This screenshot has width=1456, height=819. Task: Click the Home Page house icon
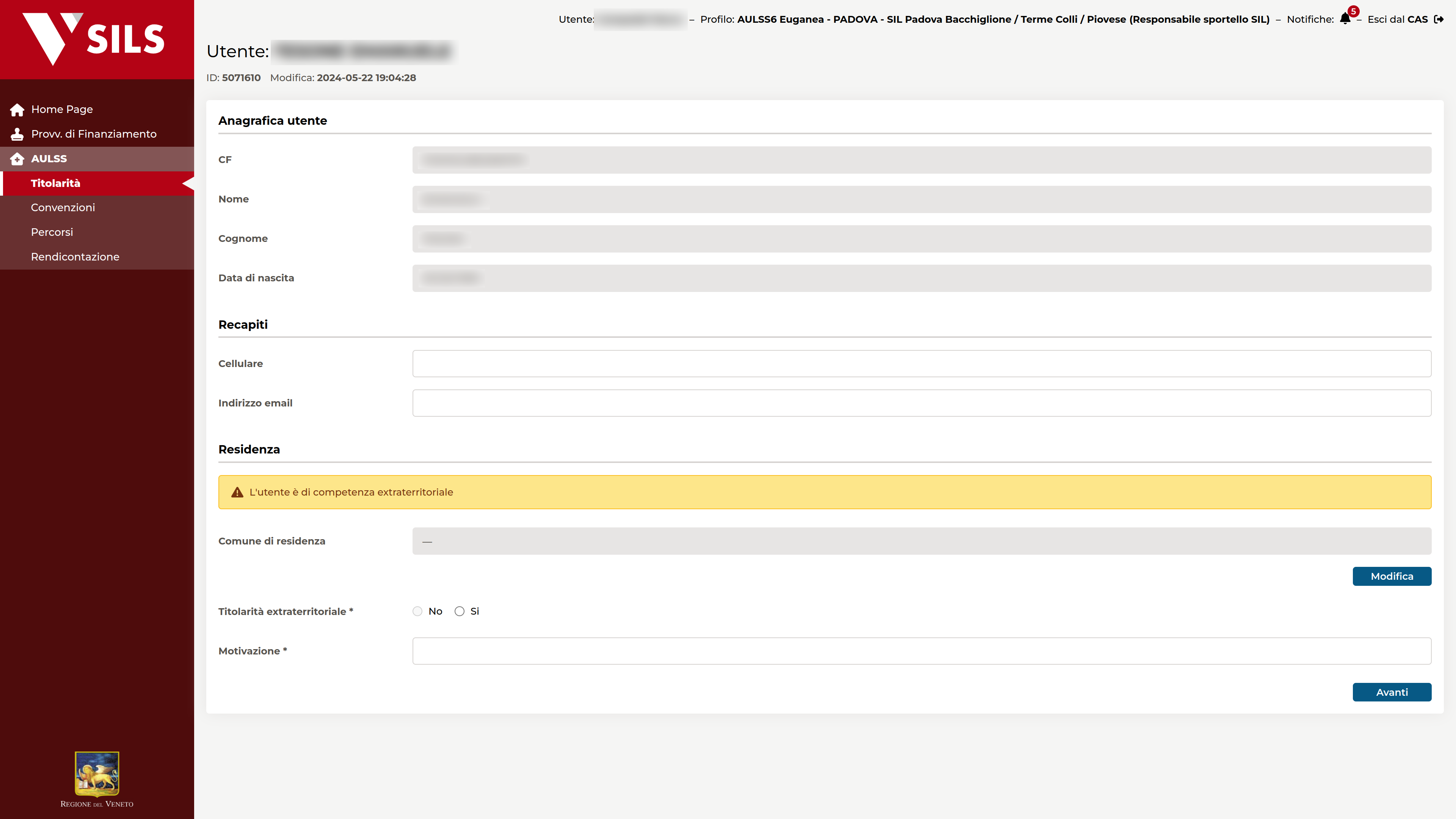pos(17,110)
